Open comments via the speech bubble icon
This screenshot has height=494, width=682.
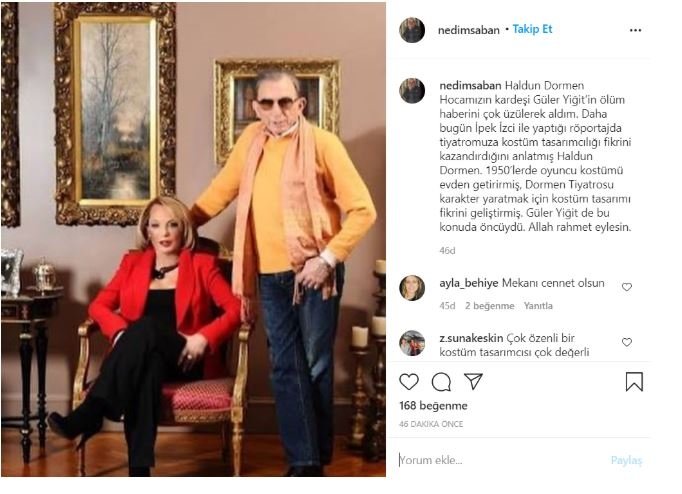(x=441, y=382)
